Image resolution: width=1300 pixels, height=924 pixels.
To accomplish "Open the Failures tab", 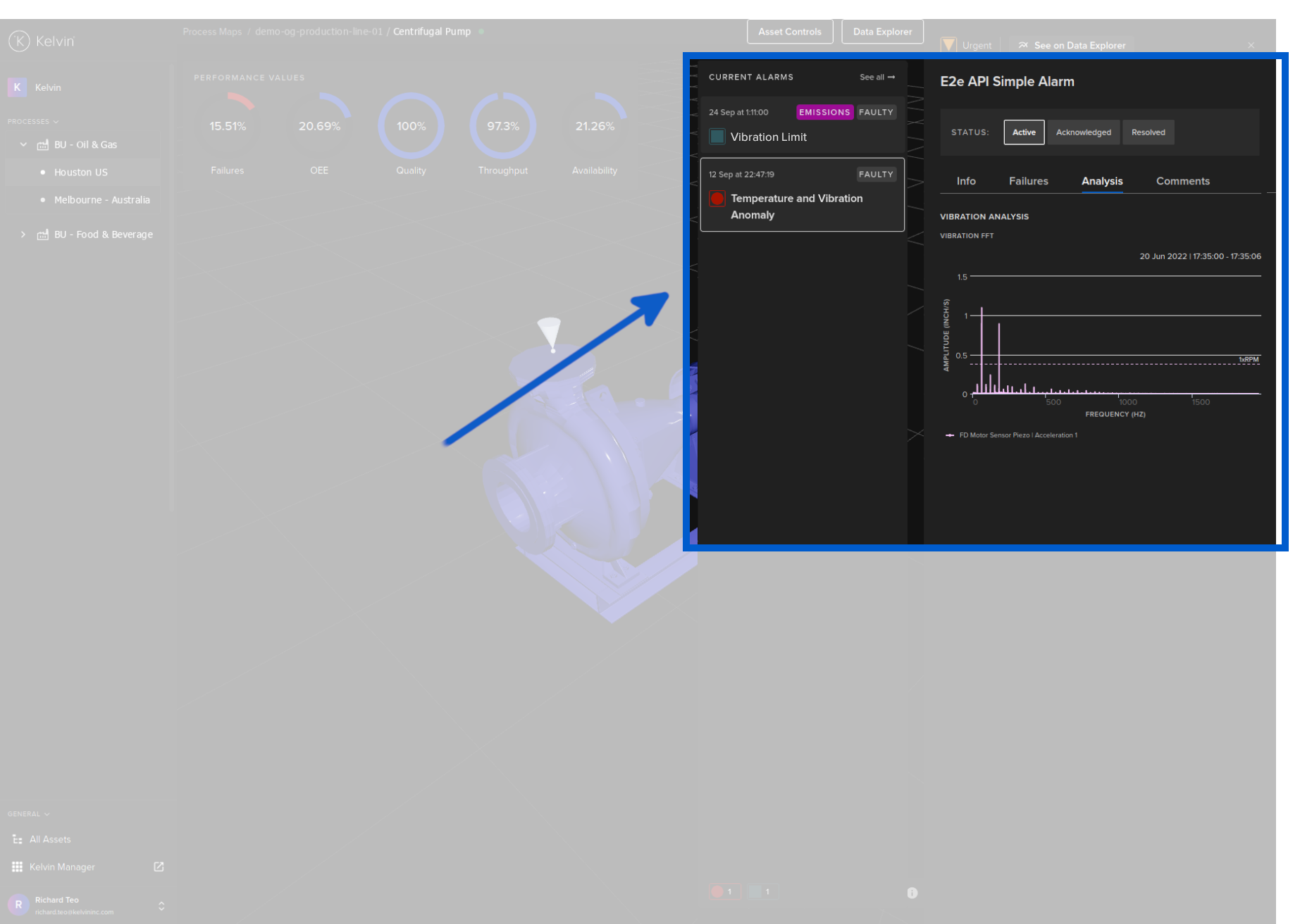I will click(1028, 181).
